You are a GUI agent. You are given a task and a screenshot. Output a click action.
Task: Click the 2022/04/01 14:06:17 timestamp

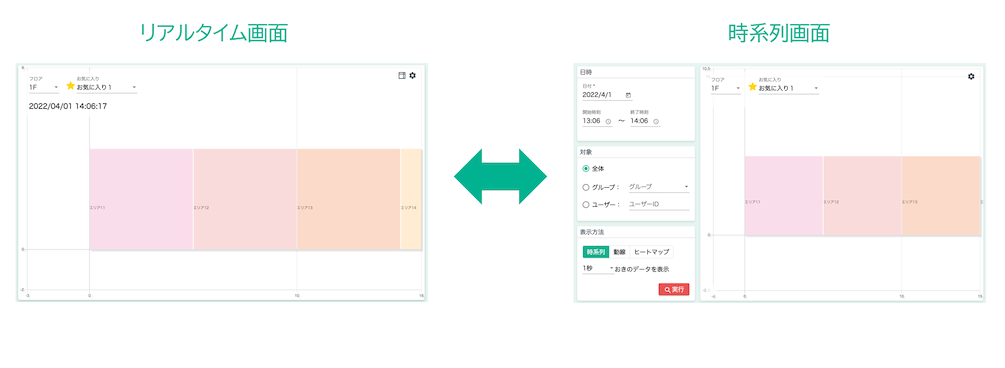coord(68,106)
